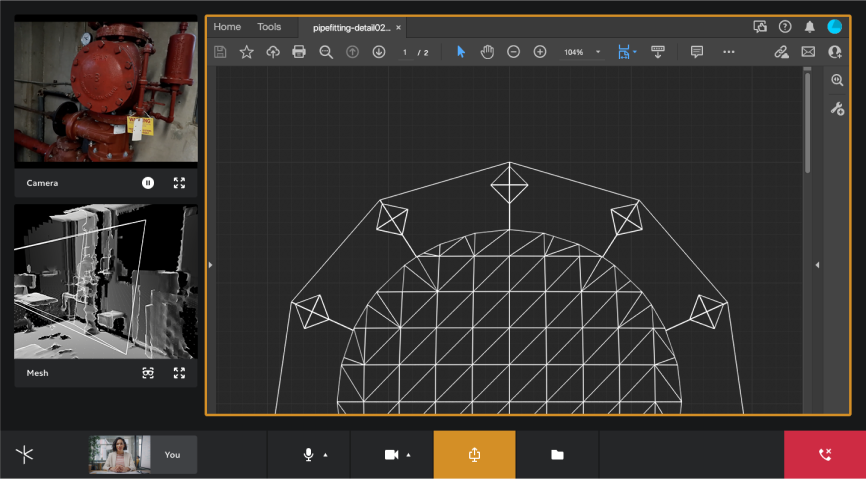The height and width of the screenshot is (479, 867).
Task: Click your own video thumbnail labeled You
Action: coord(143,455)
